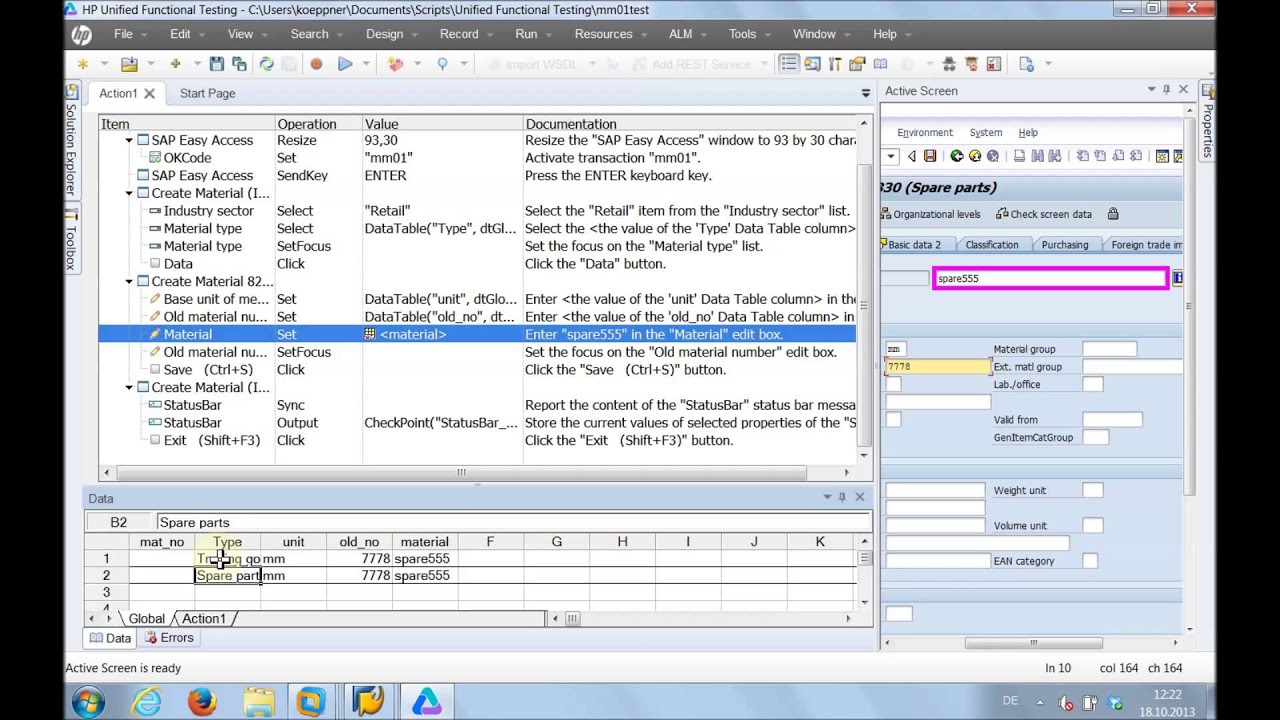Click the SAP Print icon
Image resolution: width=1280 pixels, height=720 pixels.
[x=1019, y=156]
